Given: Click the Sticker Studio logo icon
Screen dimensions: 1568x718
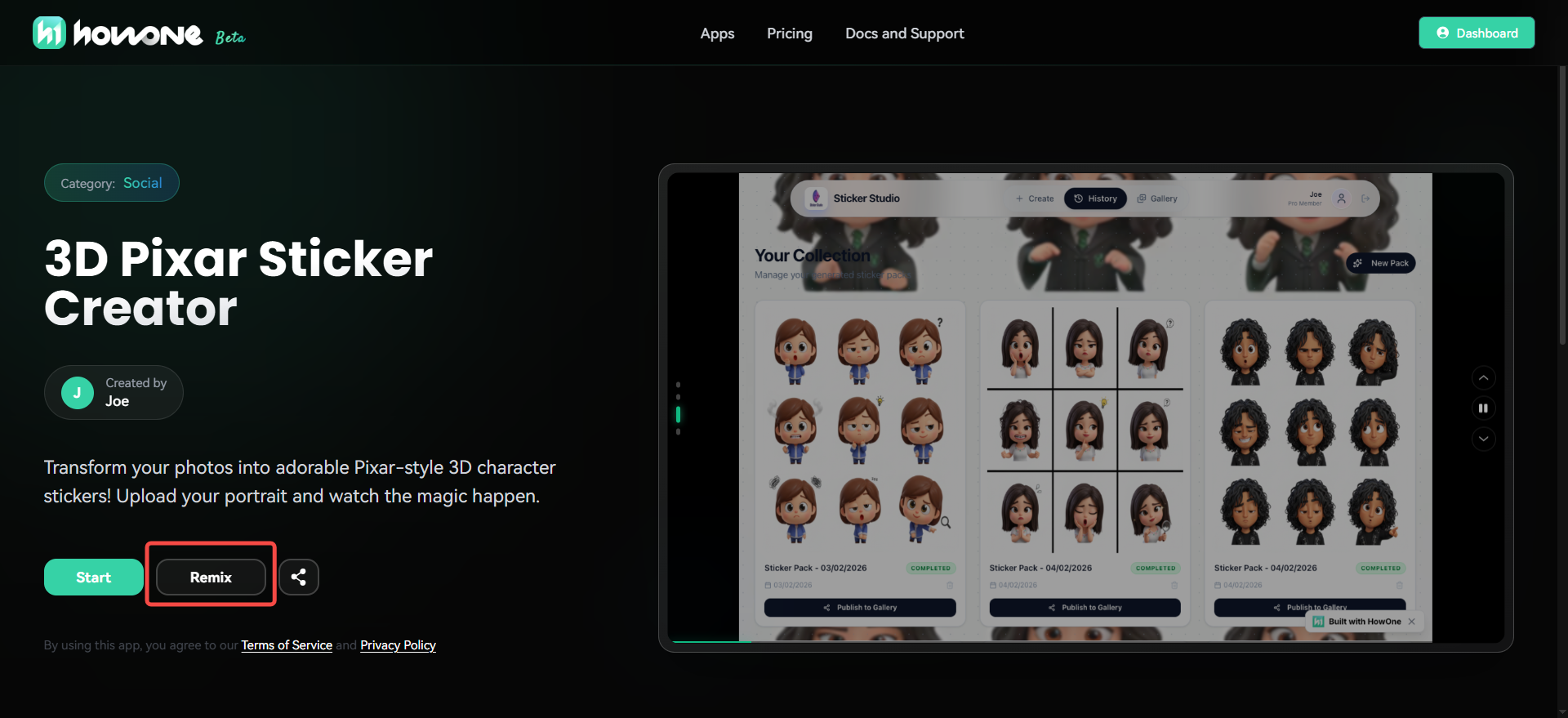Looking at the screenshot, I should [816, 198].
